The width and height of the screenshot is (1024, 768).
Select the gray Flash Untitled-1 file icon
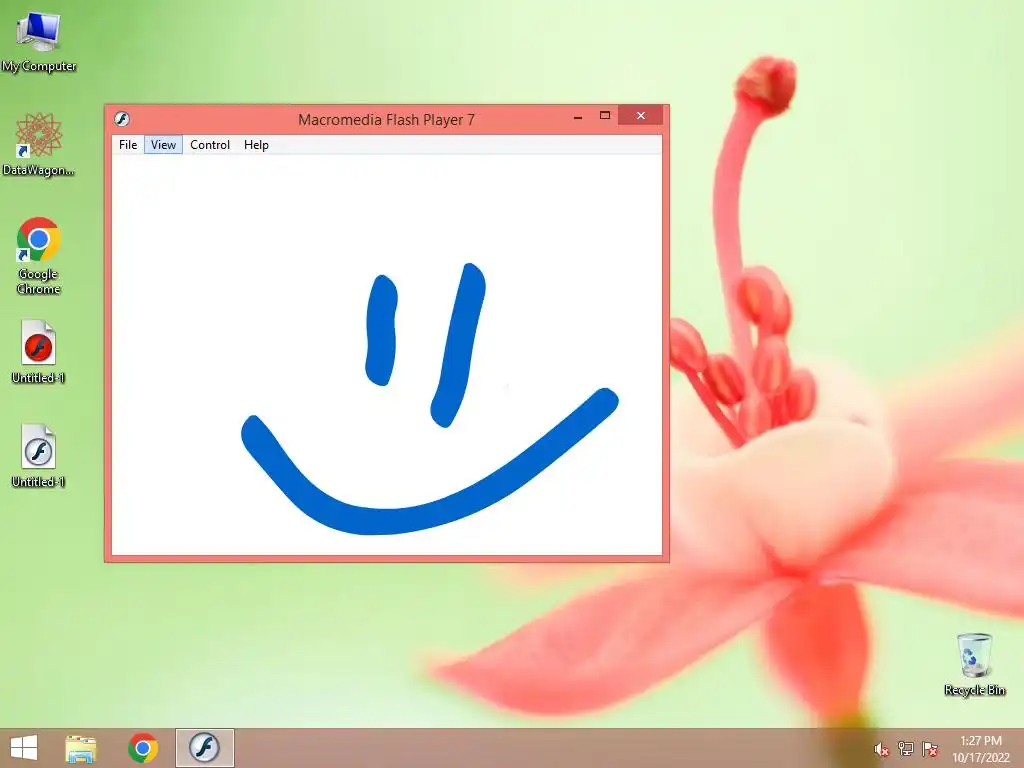pos(38,456)
